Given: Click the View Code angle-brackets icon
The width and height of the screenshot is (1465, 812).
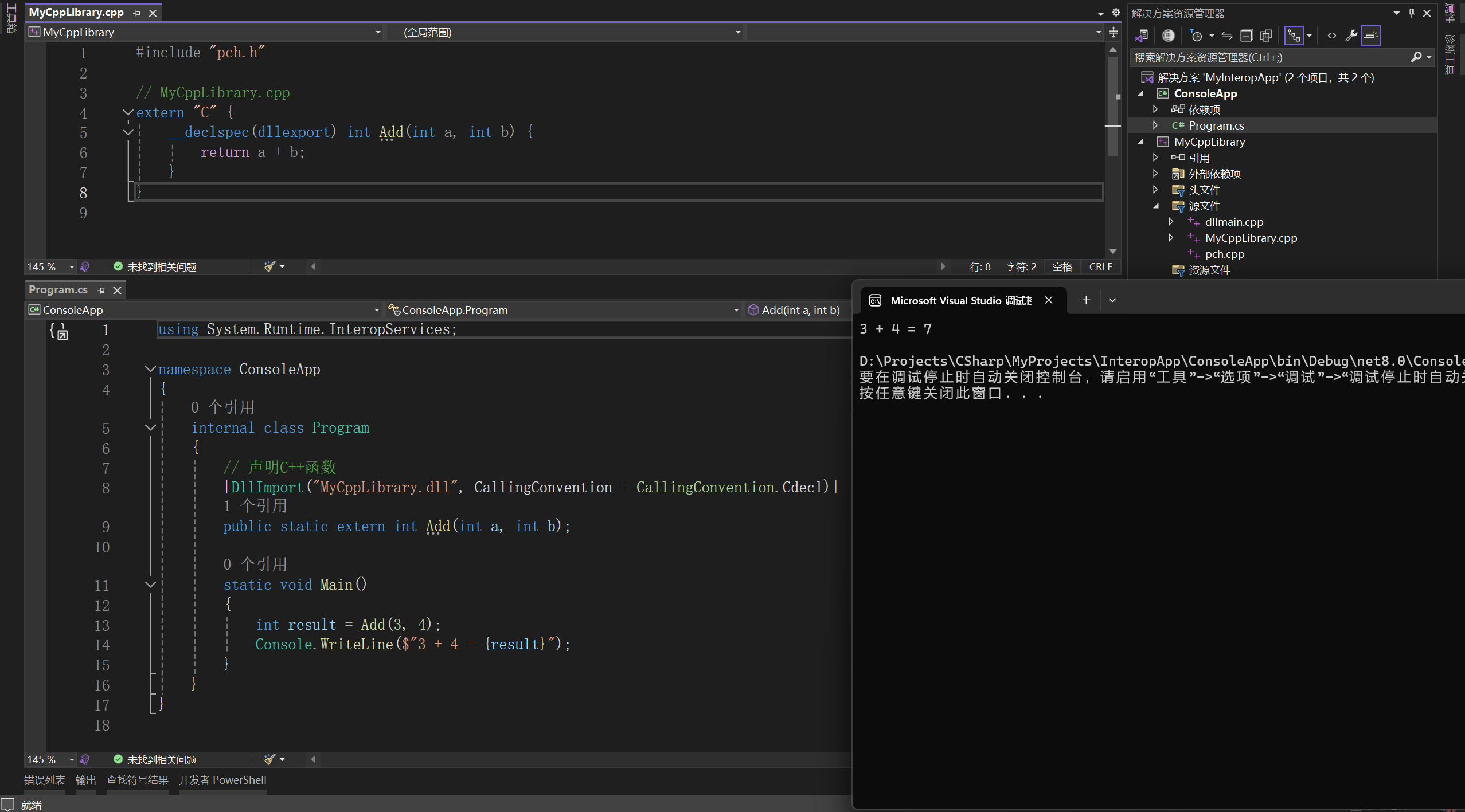Looking at the screenshot, I should tap(1332, 36).
